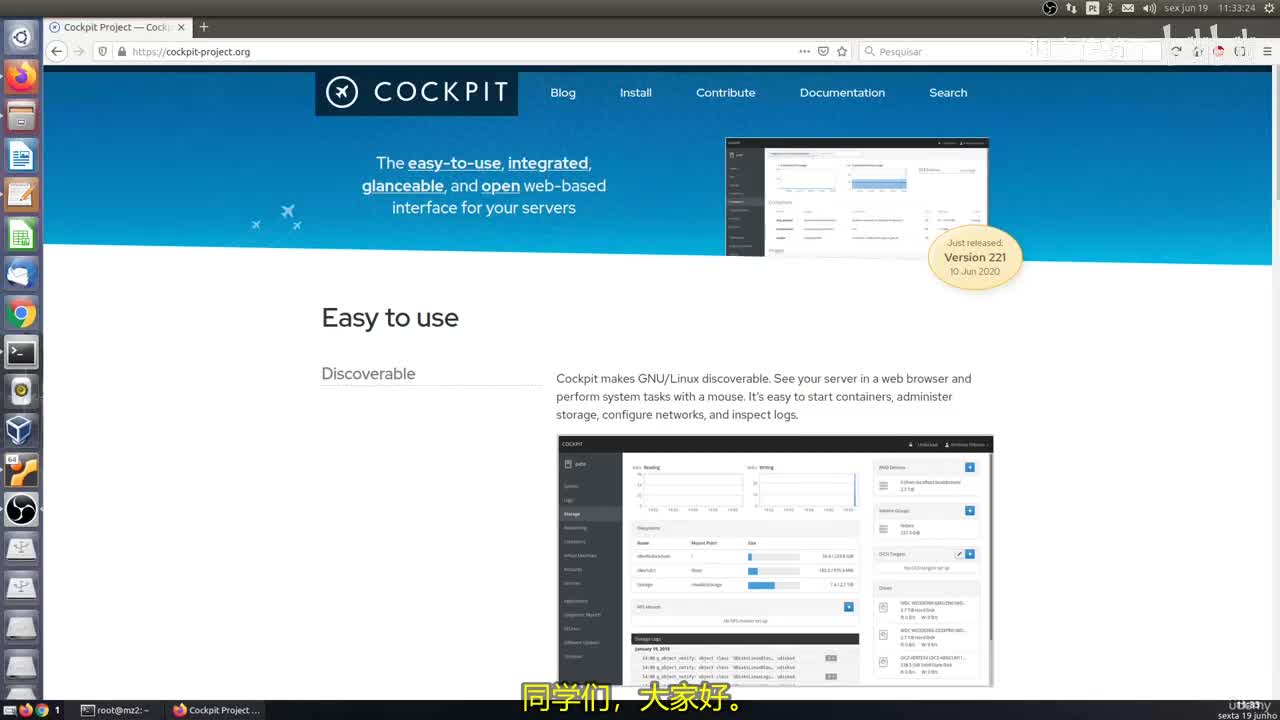This screenshot has height=720, width=1280.
Task: Follow the integrated link
Action: pos(548,163)
